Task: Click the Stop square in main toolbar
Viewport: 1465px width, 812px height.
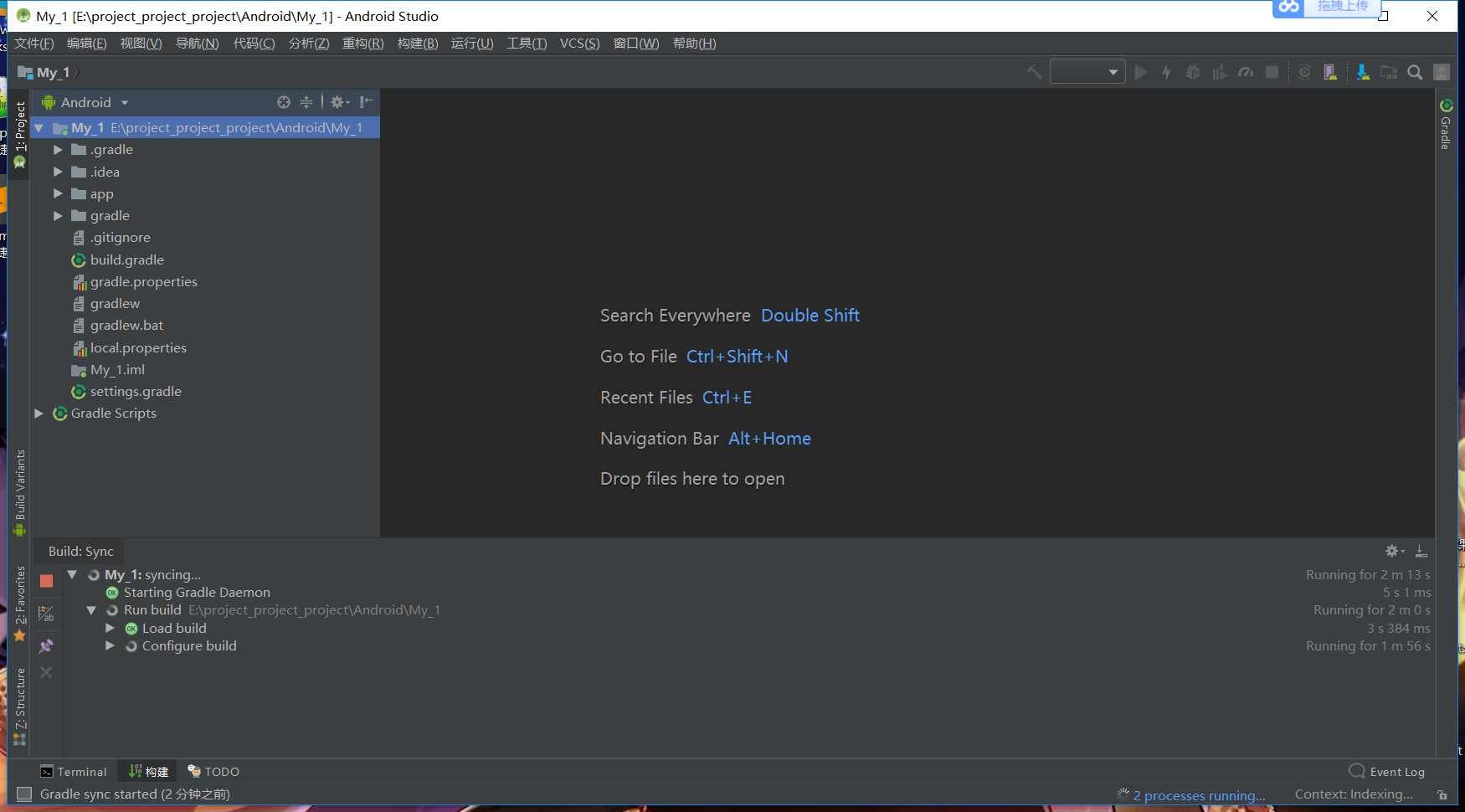Action: (x=1272, y=73)
